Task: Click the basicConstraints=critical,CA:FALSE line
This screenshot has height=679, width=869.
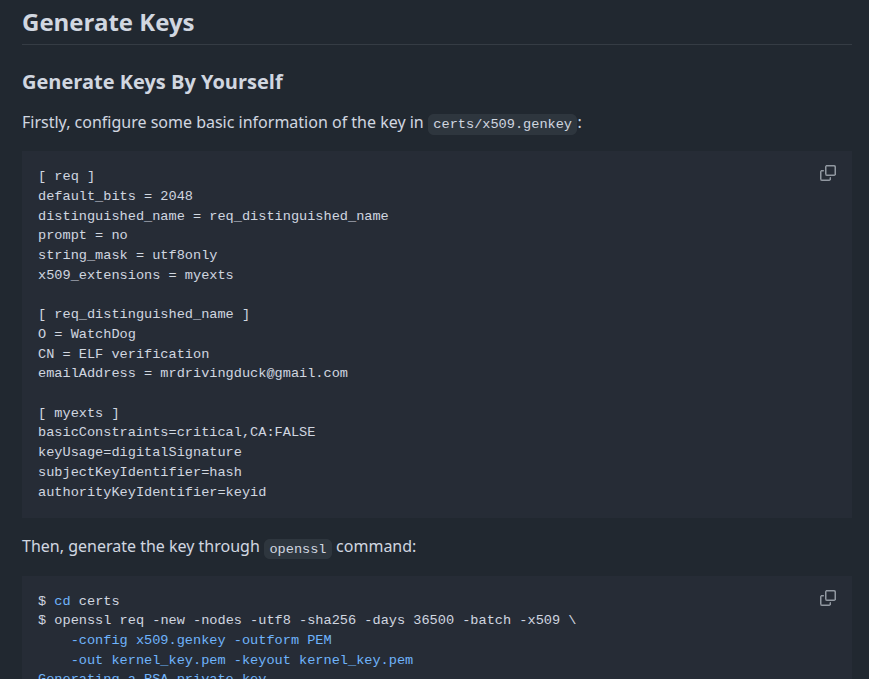Action: click(x=176, y=432)
